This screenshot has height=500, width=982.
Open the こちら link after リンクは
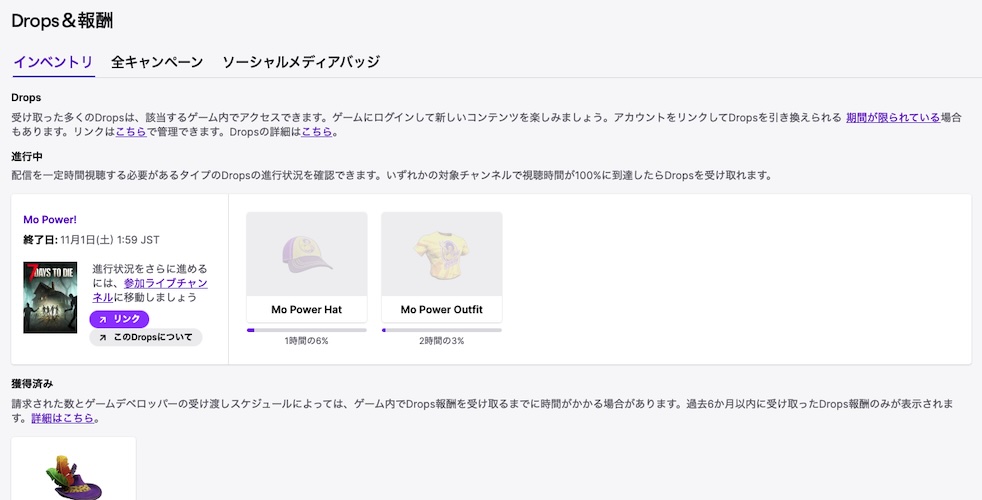[131, 132]
